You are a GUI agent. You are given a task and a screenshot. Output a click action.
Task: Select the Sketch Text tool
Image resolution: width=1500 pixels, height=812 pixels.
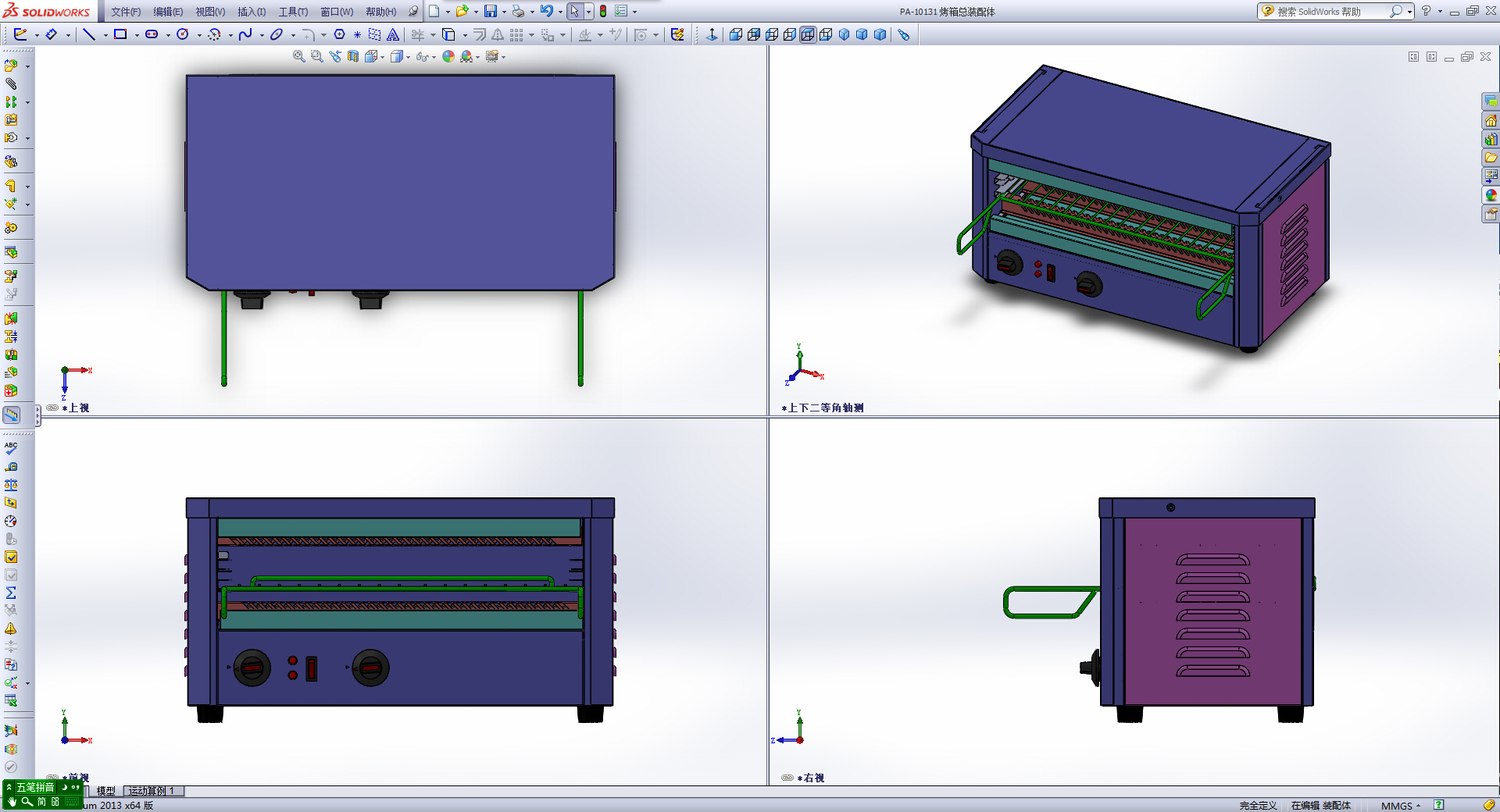[x=393, y=34]
